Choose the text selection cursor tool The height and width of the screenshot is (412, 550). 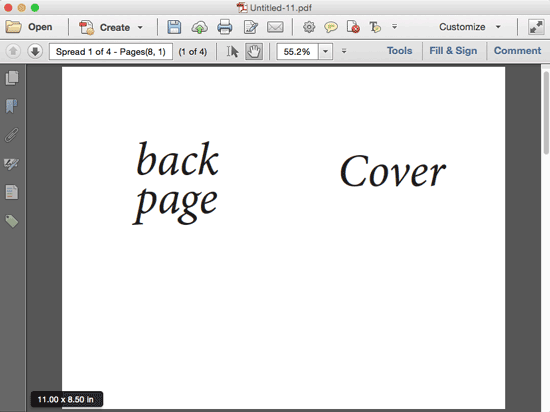232,52
